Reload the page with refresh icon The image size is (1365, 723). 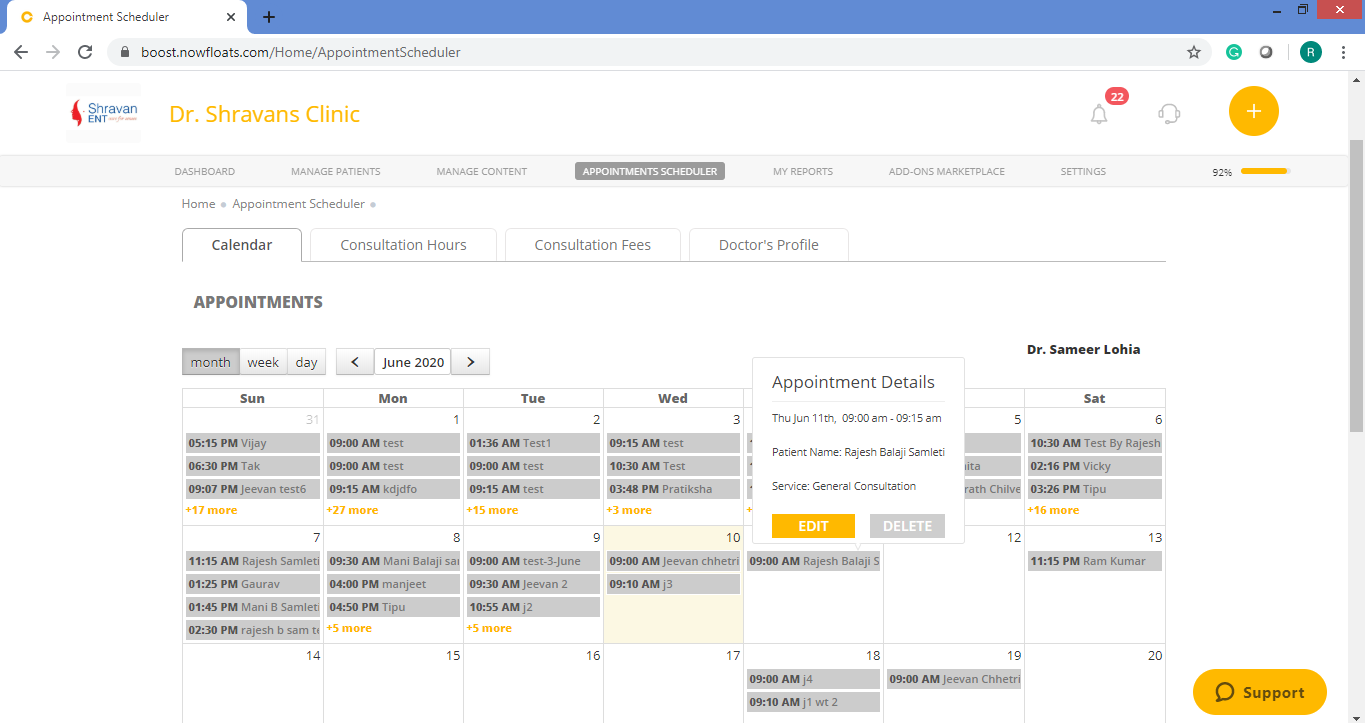(x=85, y=52)
